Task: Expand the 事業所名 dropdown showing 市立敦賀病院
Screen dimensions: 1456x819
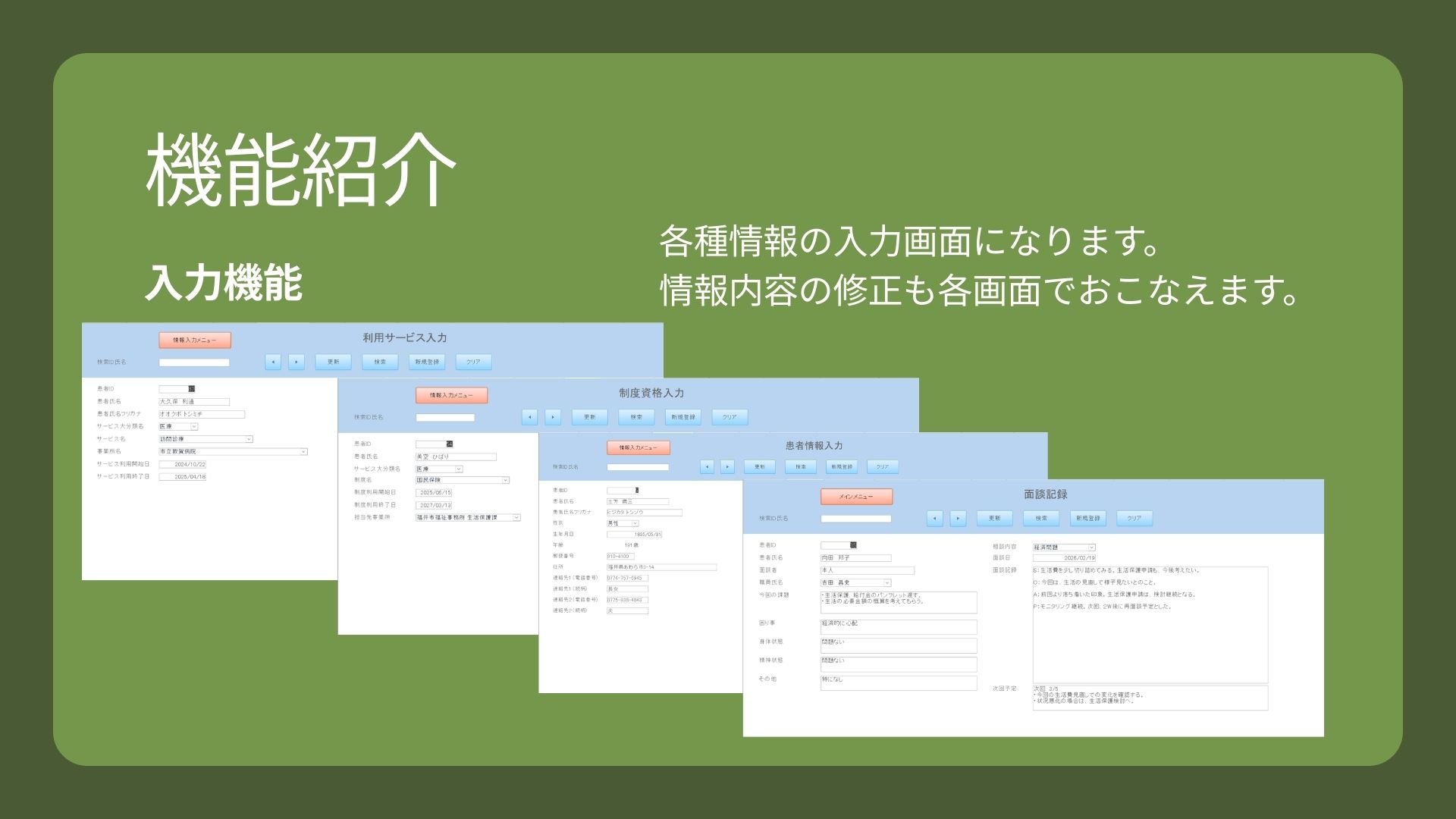Action: pyautogui.click(x=303, y=451)
